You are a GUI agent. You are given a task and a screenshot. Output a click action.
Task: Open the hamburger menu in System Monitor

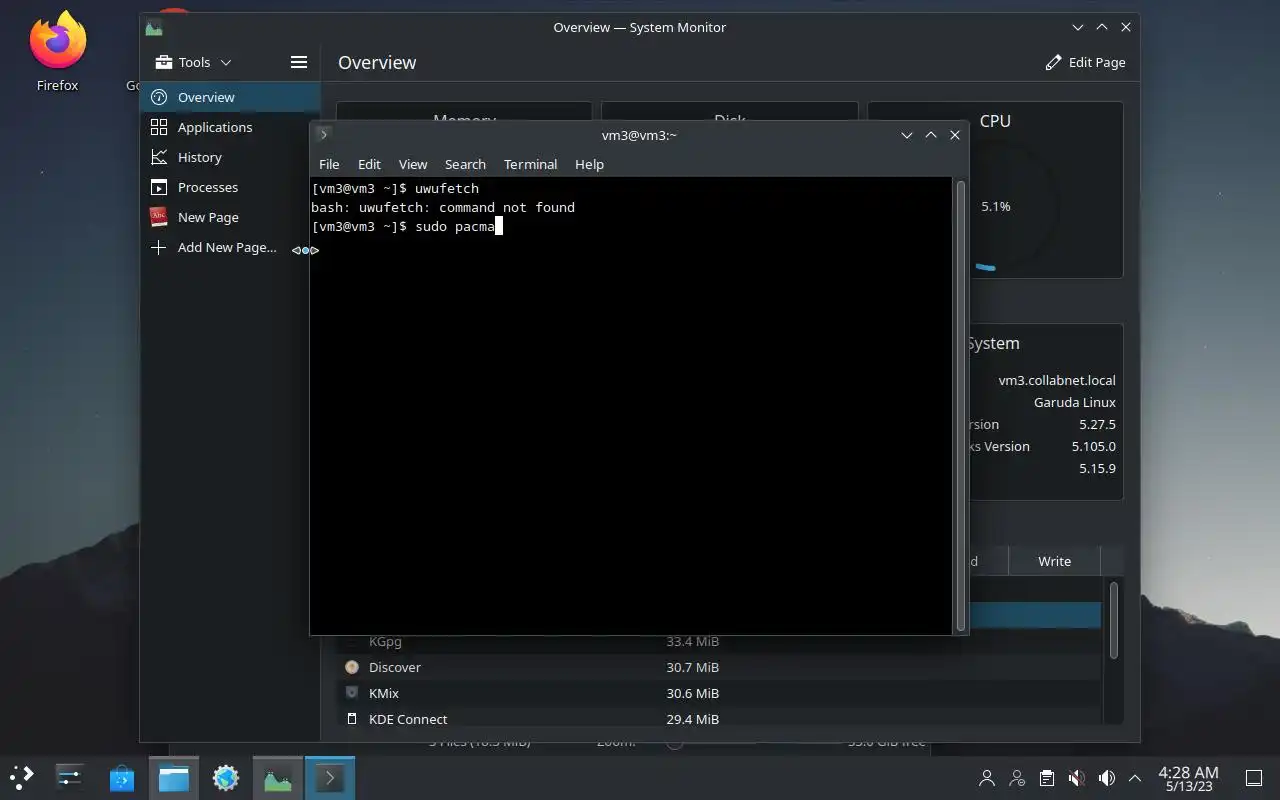298,62
